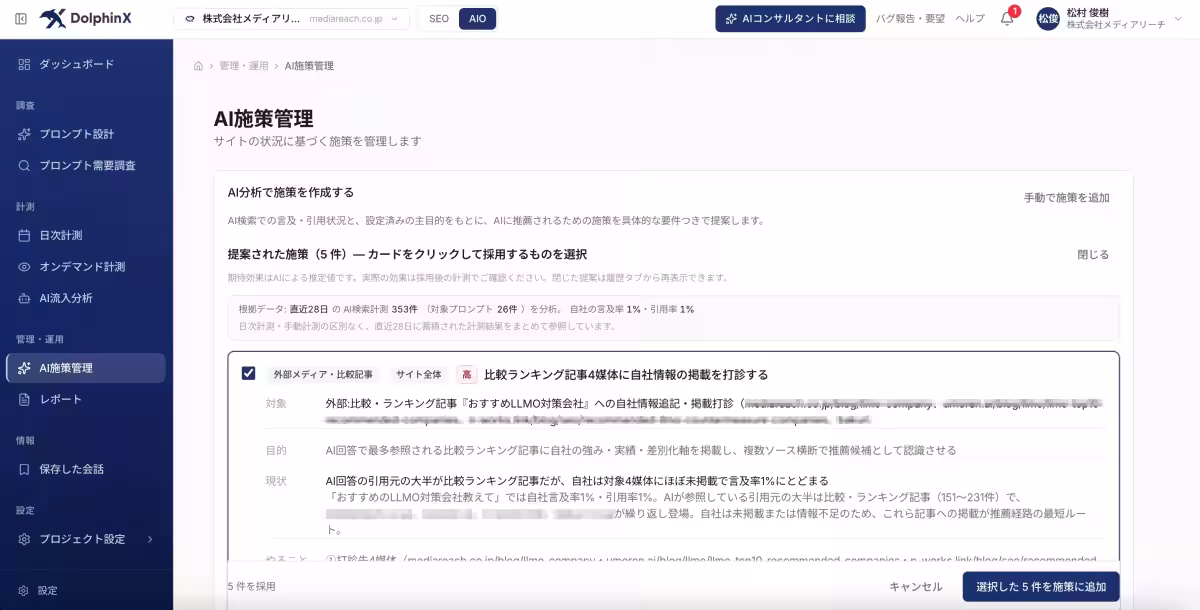Screen dimensions: 1200x610
Task: Click the AI流入分析 robot icon
Action: click(x=25, y=298)
